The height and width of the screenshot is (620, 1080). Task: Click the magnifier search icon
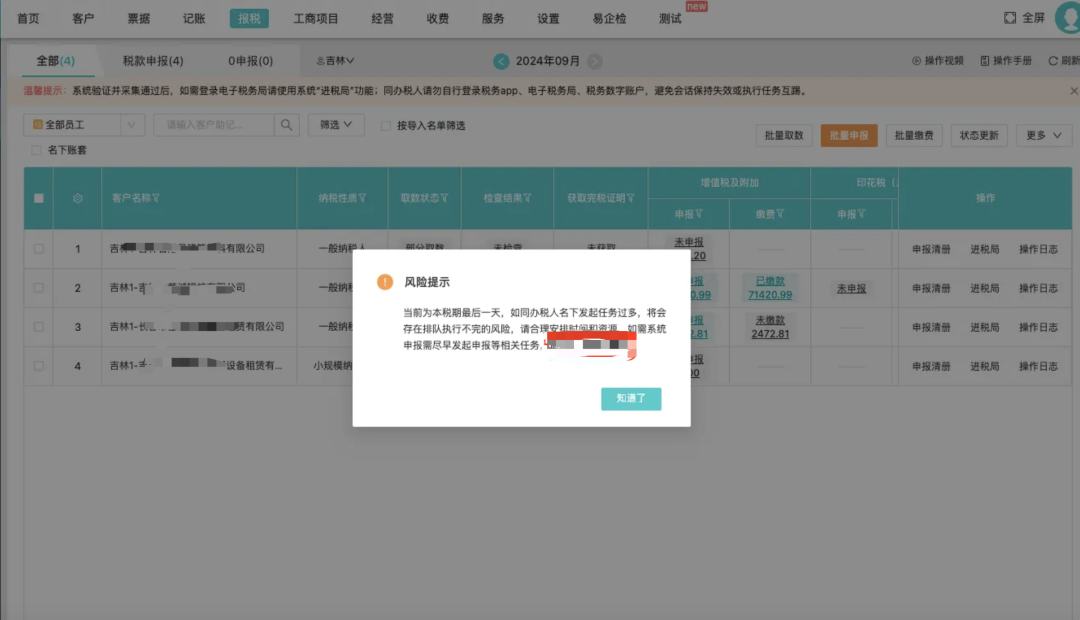pos(287,125)
